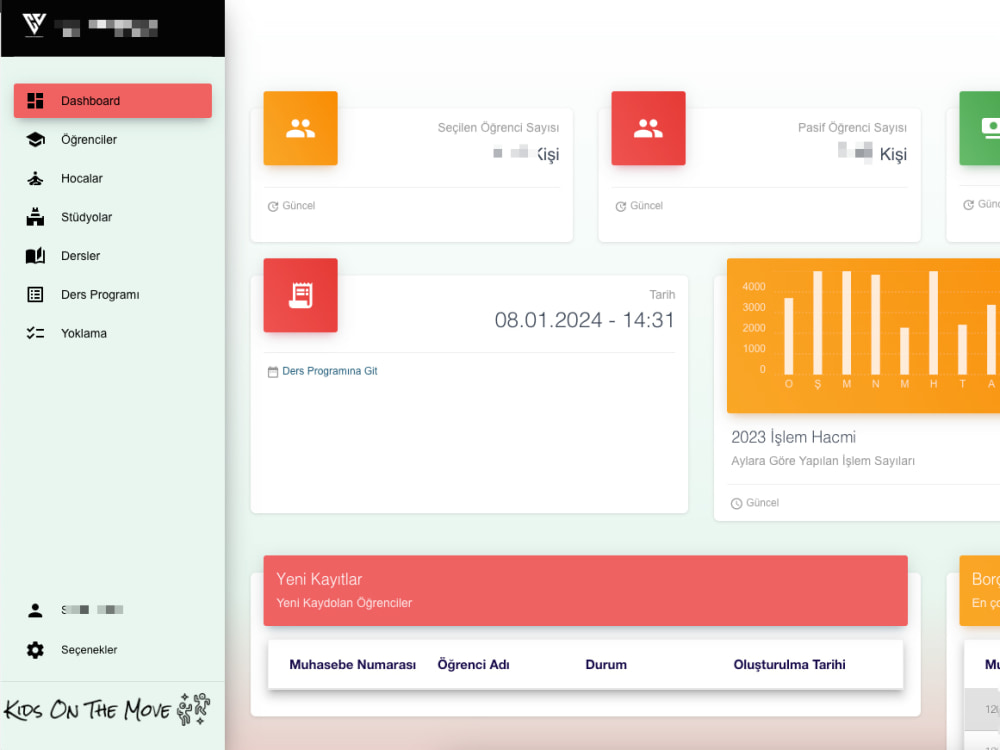This screenshot has width=1000, height=750.
Task: Open the Dashboard menu item
Action: [x=113, y=101]
